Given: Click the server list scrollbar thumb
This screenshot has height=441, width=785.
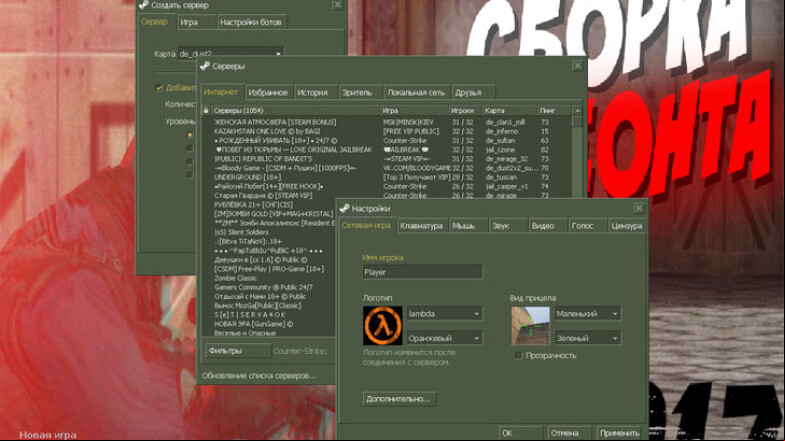Looking at the screenshot, I should point(577,121).
